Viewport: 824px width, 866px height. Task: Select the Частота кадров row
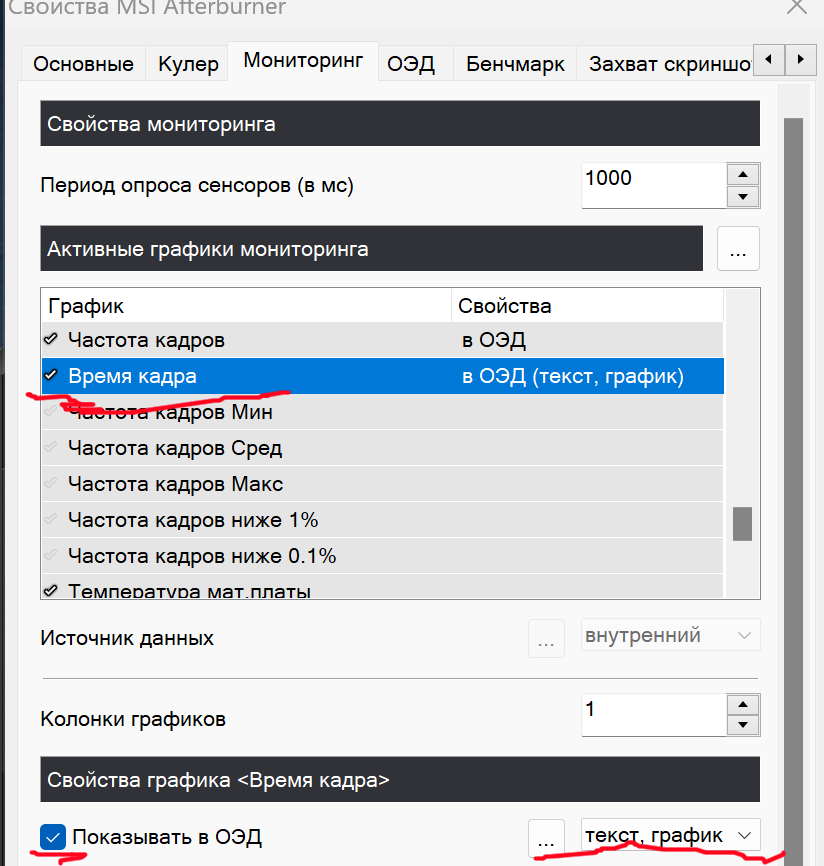(x=383, y=340)
